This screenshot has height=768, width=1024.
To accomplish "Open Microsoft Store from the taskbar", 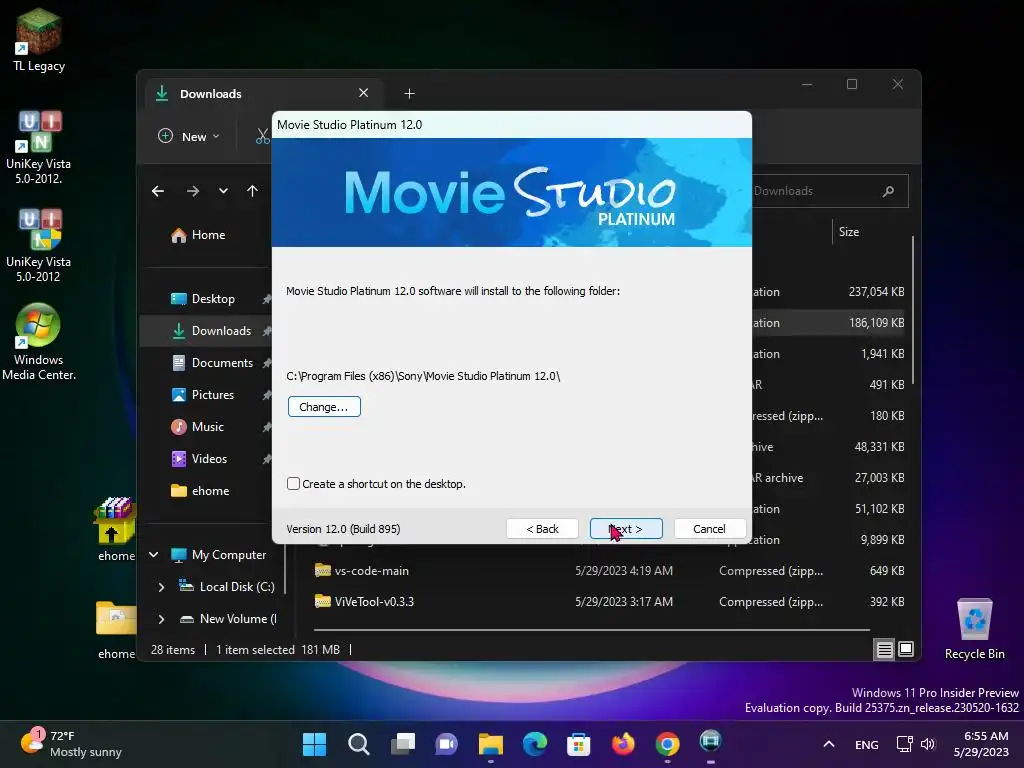I will [579, 744].
